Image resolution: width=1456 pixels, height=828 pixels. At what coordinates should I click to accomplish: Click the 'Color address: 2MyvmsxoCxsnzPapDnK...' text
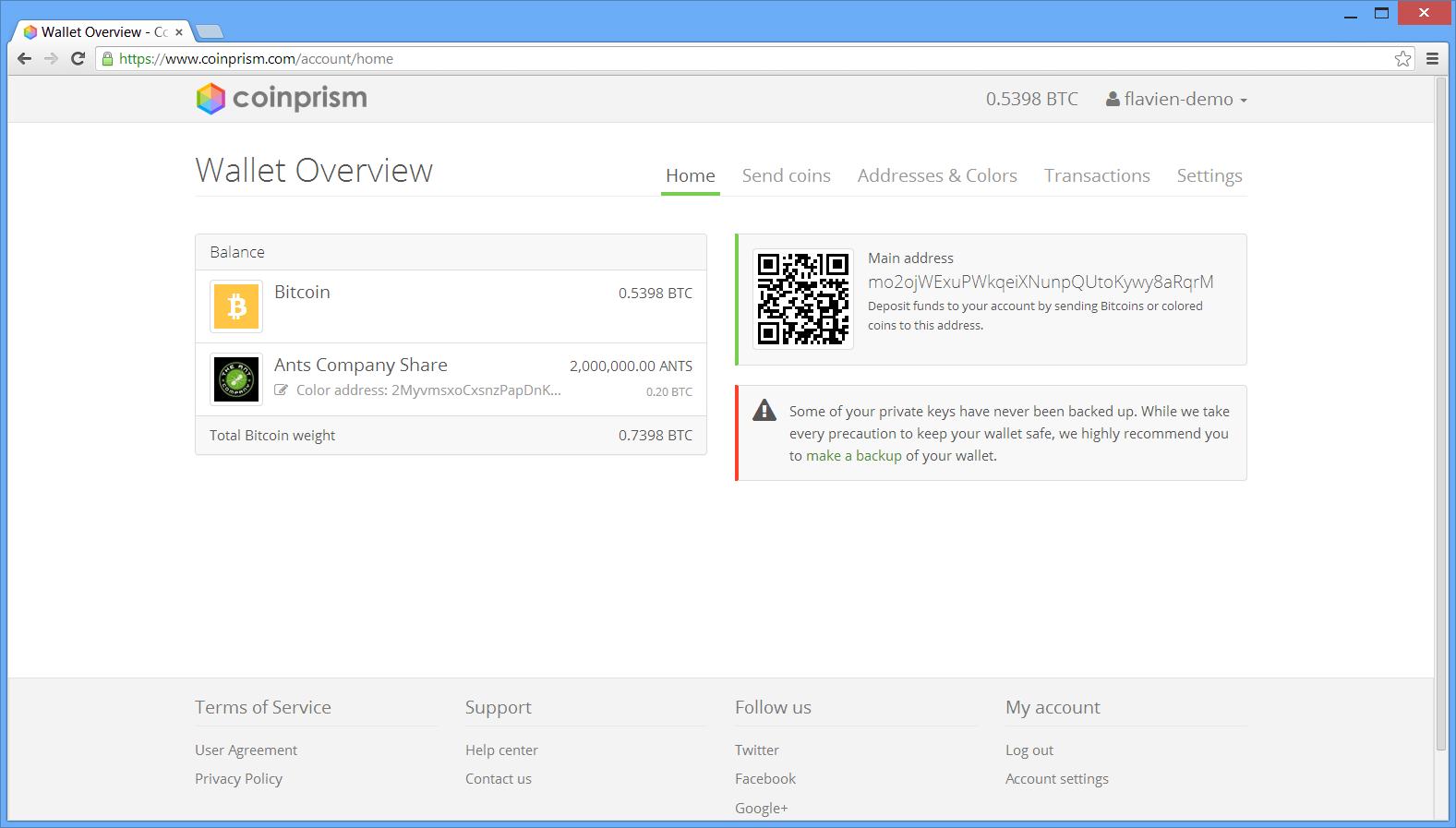point(428,390)
